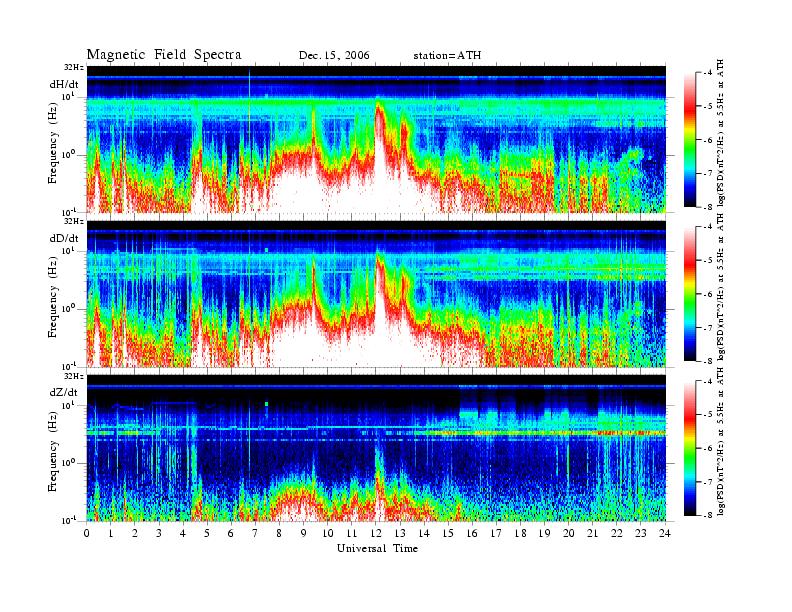Click the x-axis tick label "12"

tap(376, 534)
